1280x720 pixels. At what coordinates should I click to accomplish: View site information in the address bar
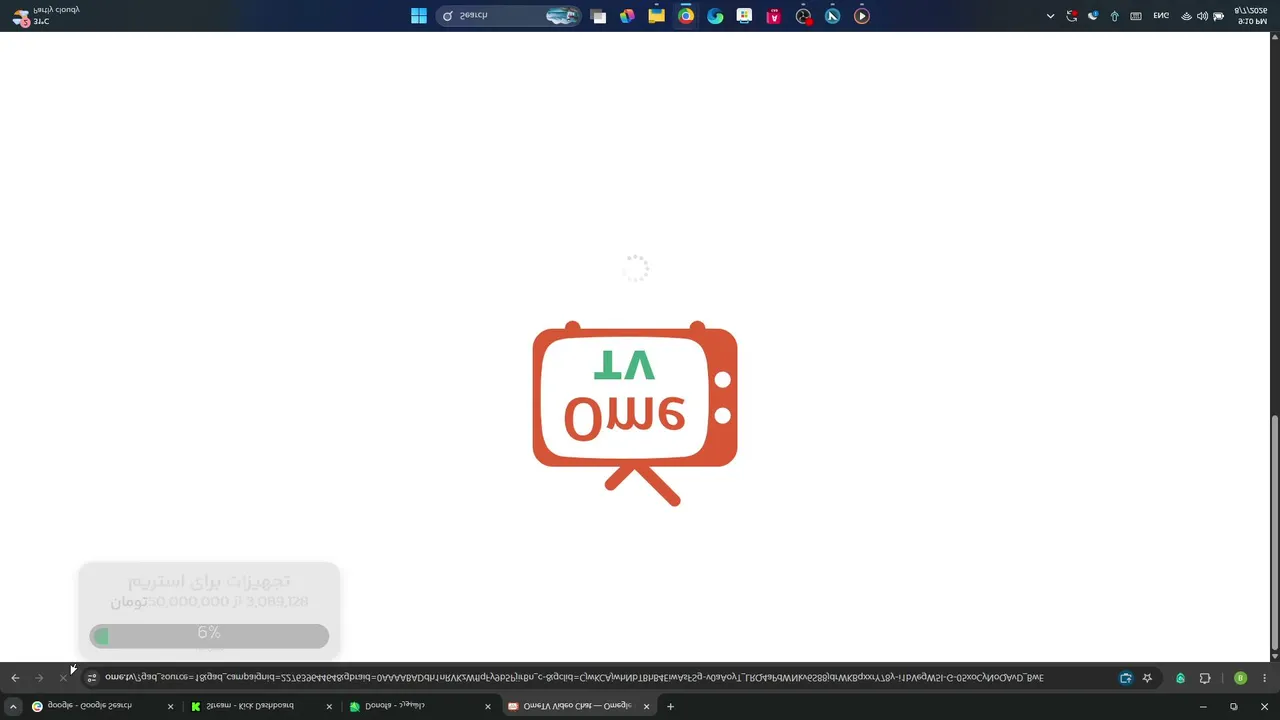pos(92,678)
